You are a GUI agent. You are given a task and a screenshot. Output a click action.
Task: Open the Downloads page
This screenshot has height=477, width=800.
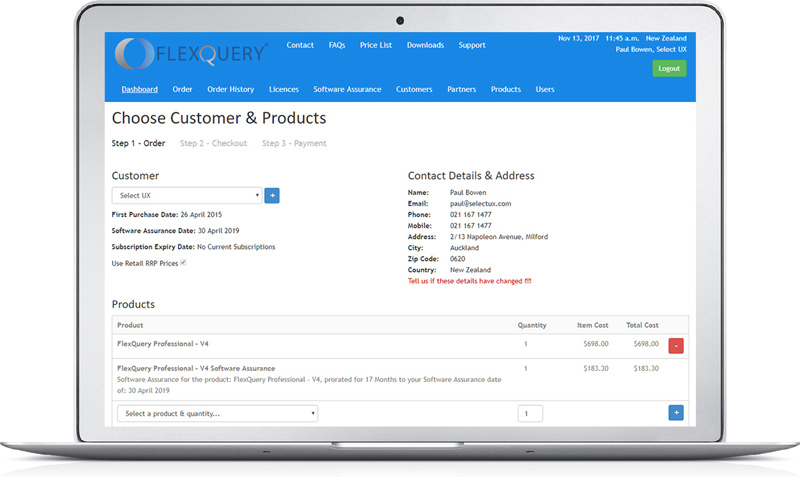coord(425,45)
